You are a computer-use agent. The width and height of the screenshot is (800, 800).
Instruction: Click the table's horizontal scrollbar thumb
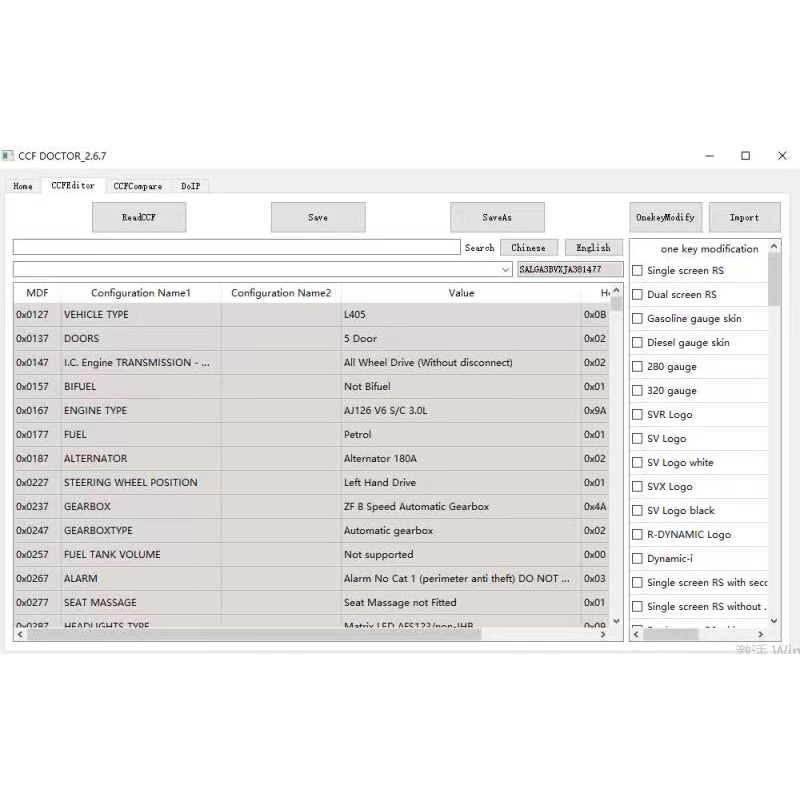click(254, 634)
